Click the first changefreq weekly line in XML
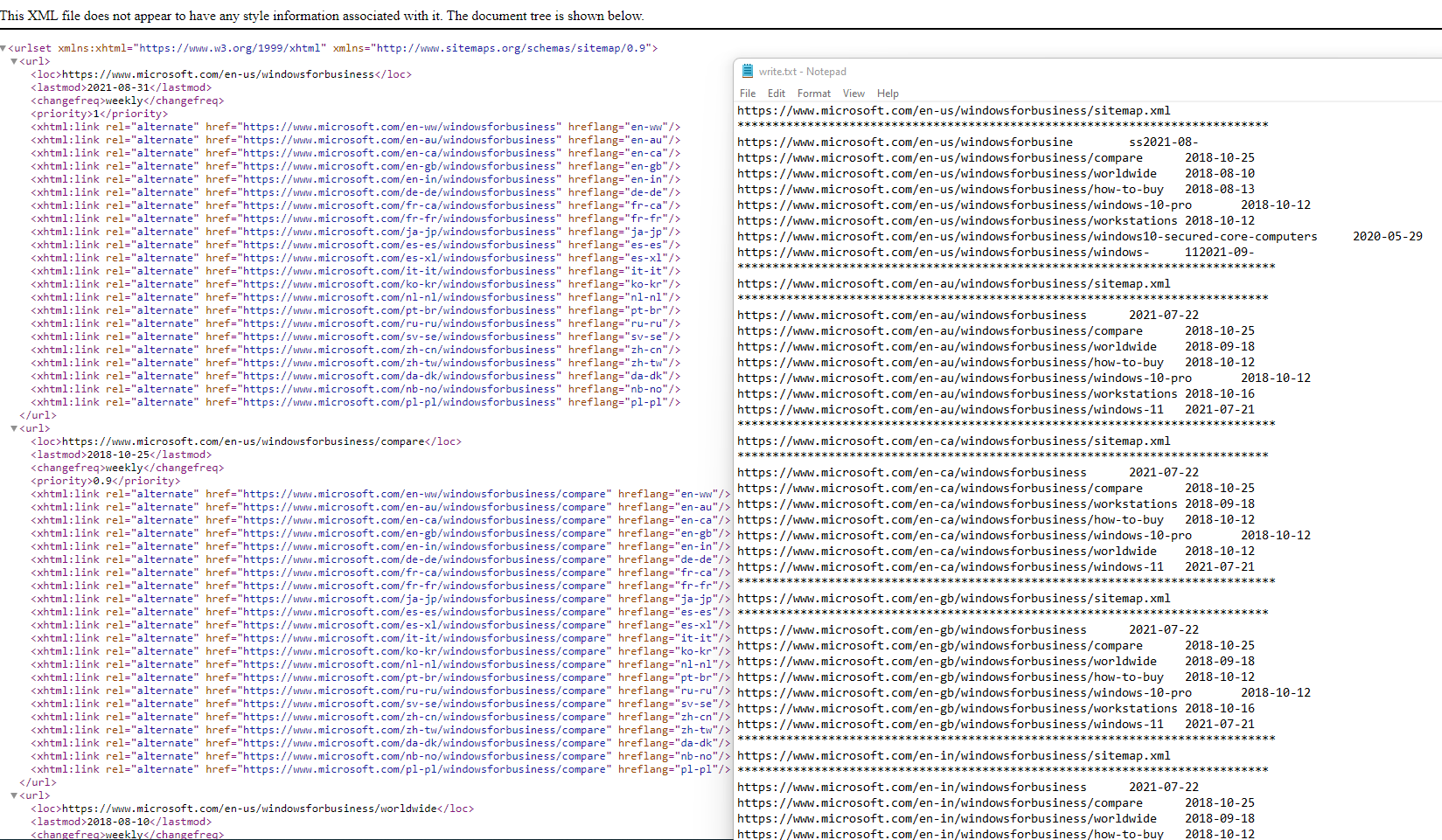This screenshot has width=1442, height=840. [x=128, y=101]
